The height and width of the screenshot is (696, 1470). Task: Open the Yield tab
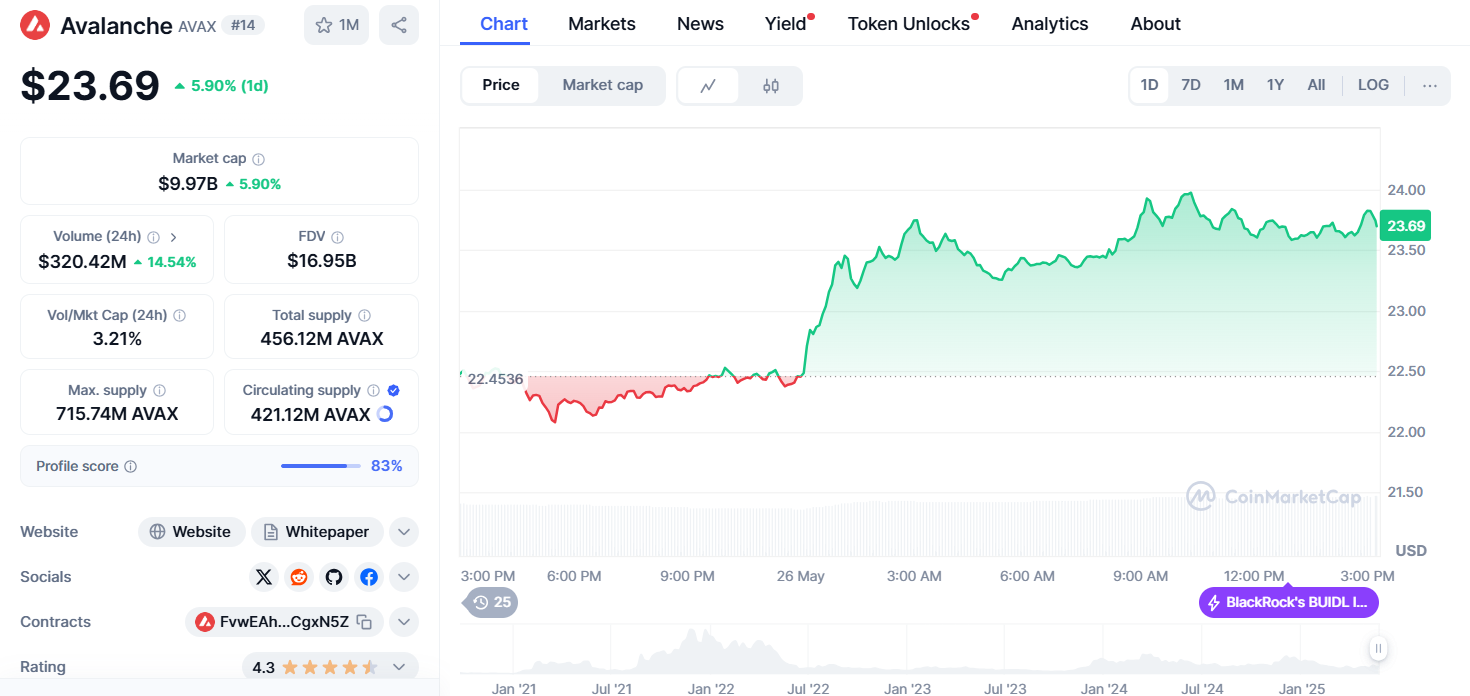click(x=787, y=24)
